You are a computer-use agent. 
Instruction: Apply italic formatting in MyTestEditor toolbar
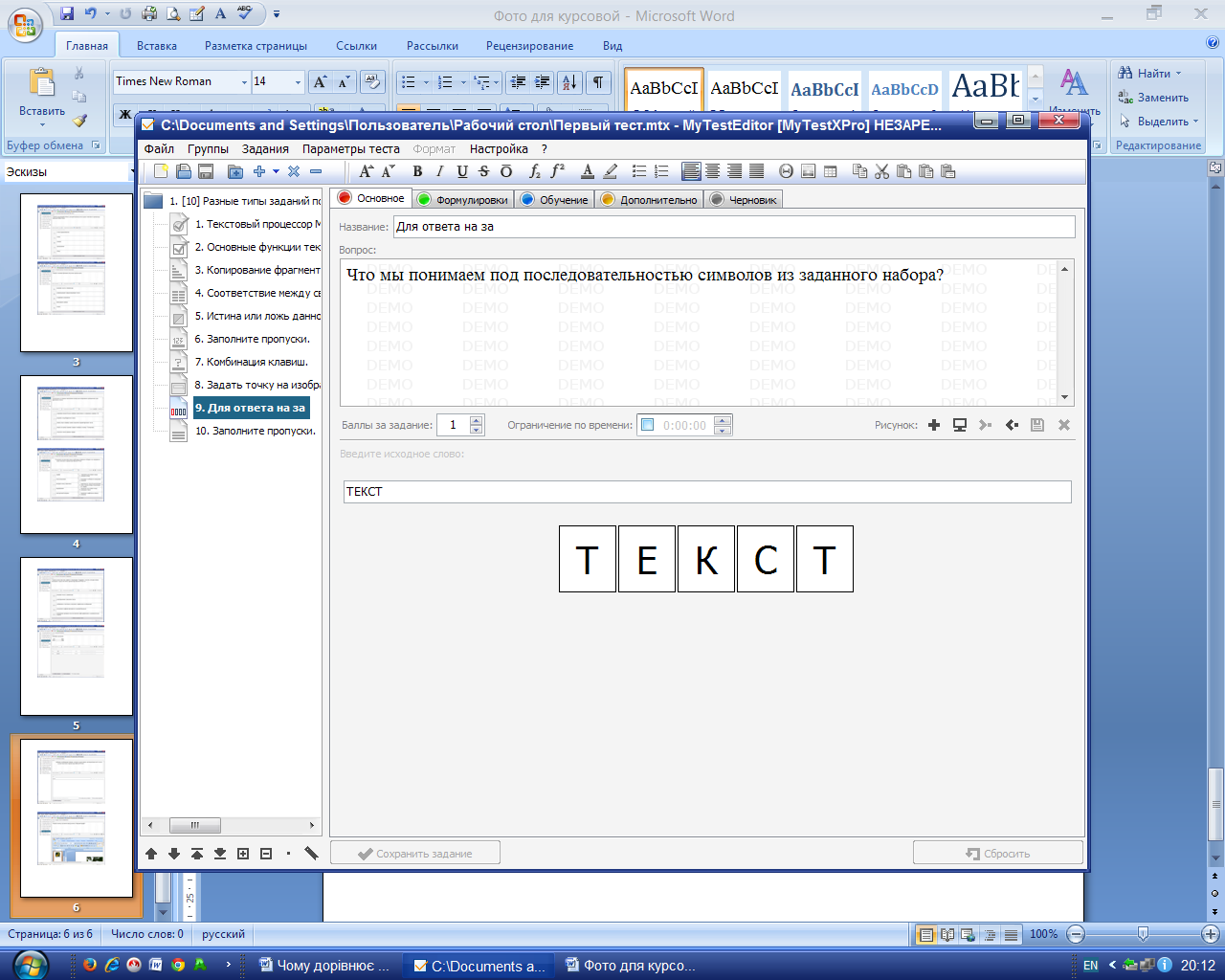click(439, 171)
